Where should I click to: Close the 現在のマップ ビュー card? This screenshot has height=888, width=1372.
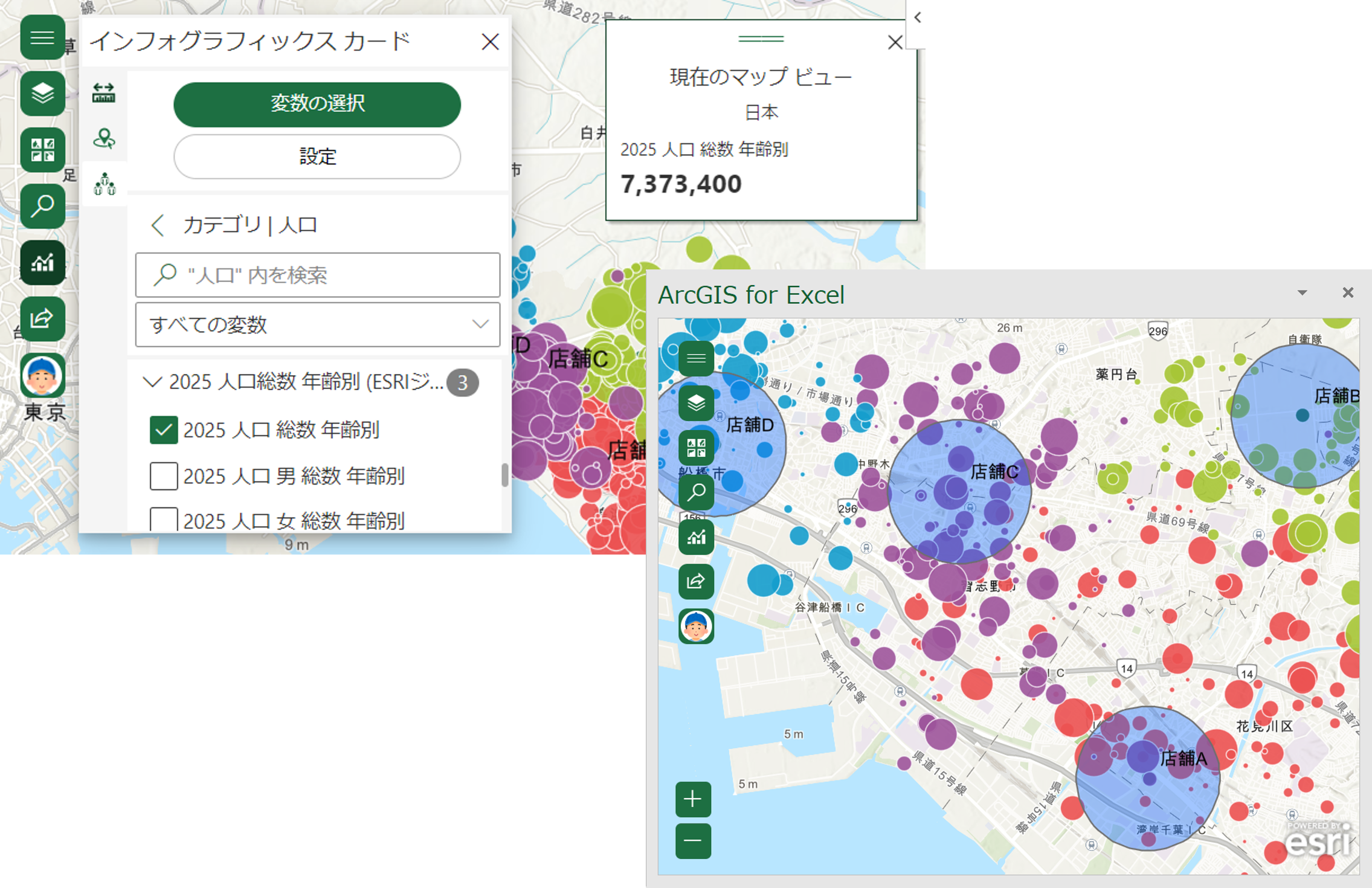coord(895,42)
